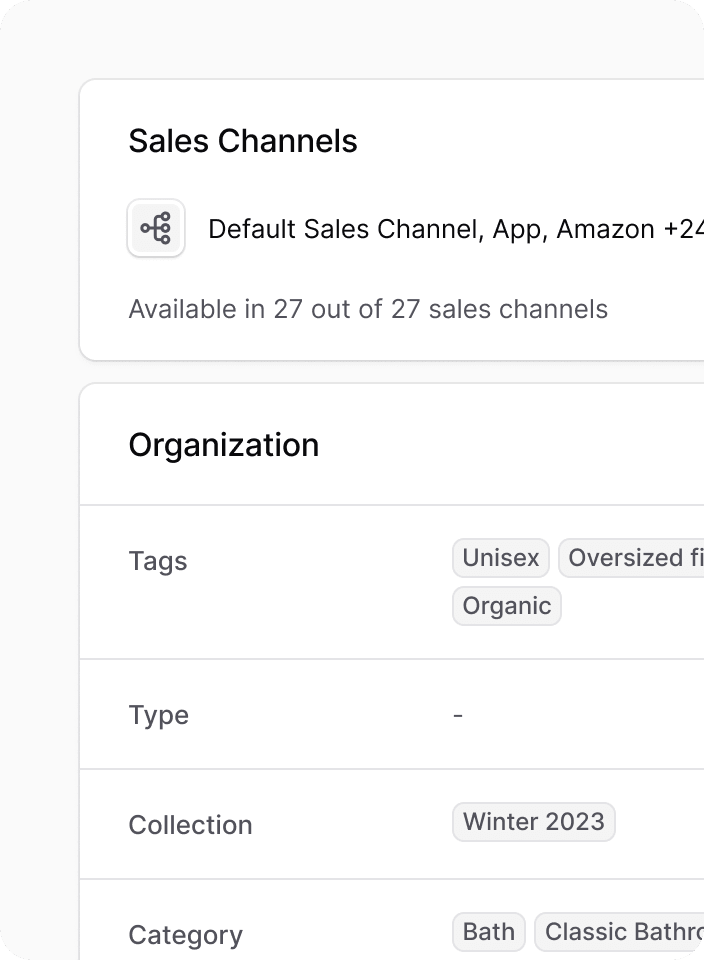Click the Organization section heading
The width and height of the screenshot is (704, 960).
coord(224,445)
